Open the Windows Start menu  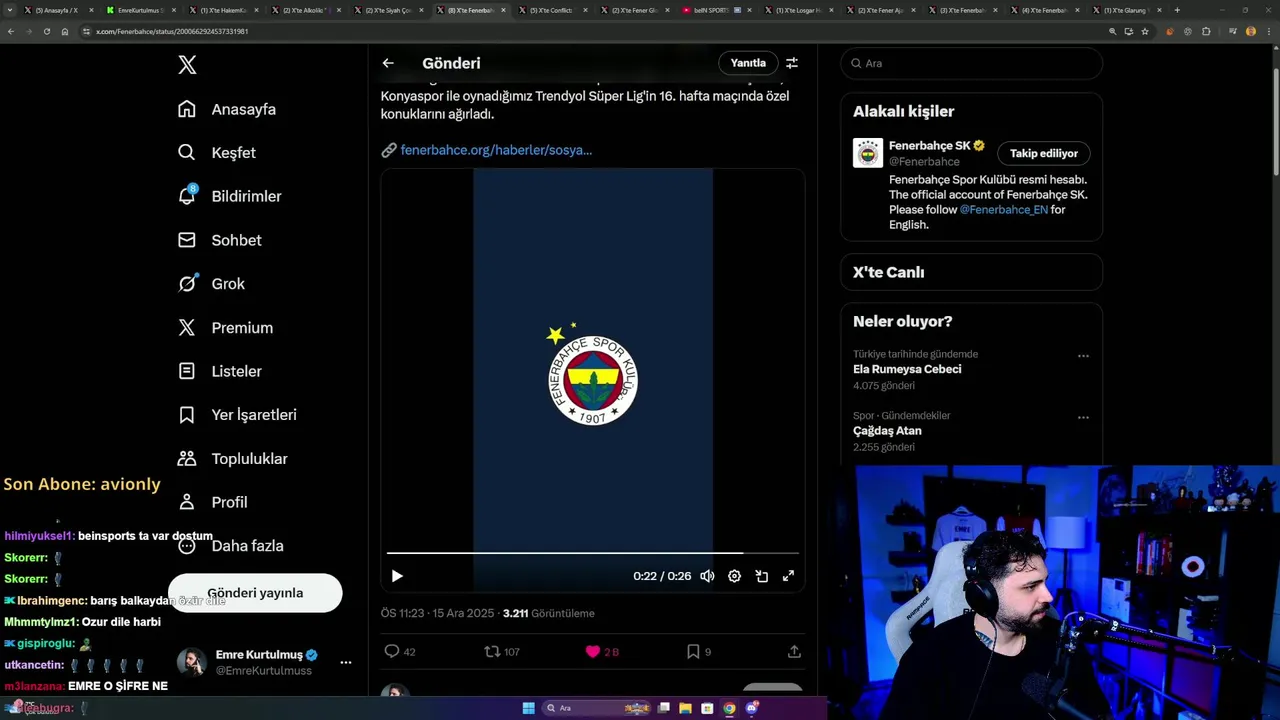[528, 708]
